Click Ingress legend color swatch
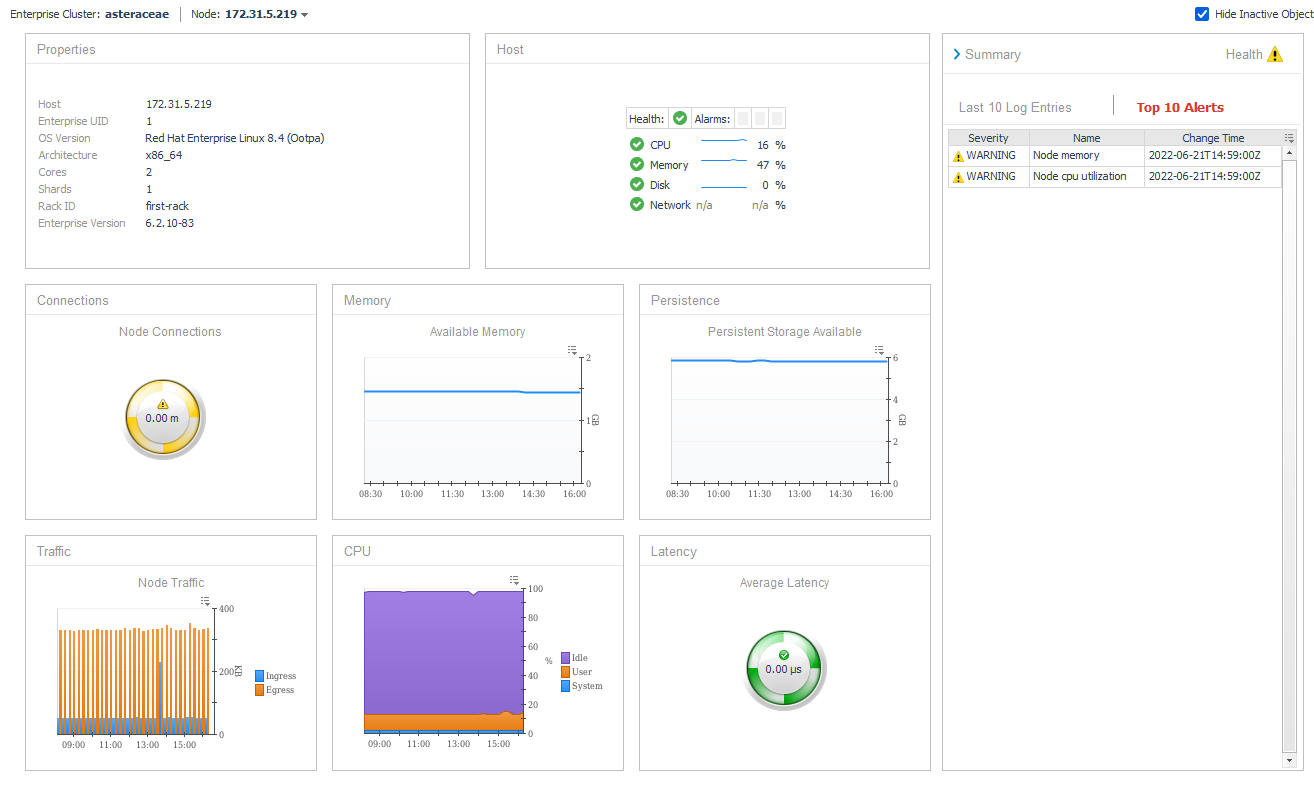This screenshot has height=785, width=1314. coord(259,676)
